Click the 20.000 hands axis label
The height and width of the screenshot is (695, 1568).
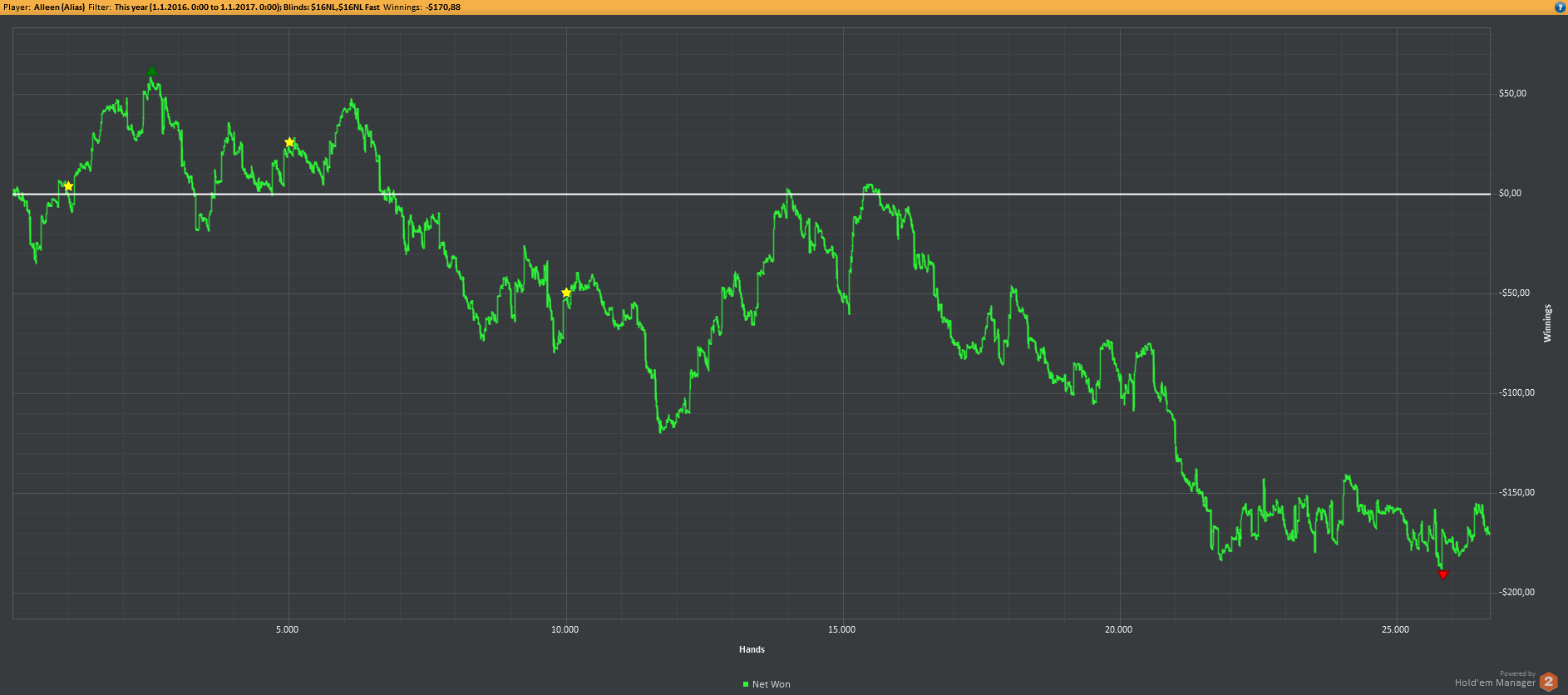(x=1119, y=629)
